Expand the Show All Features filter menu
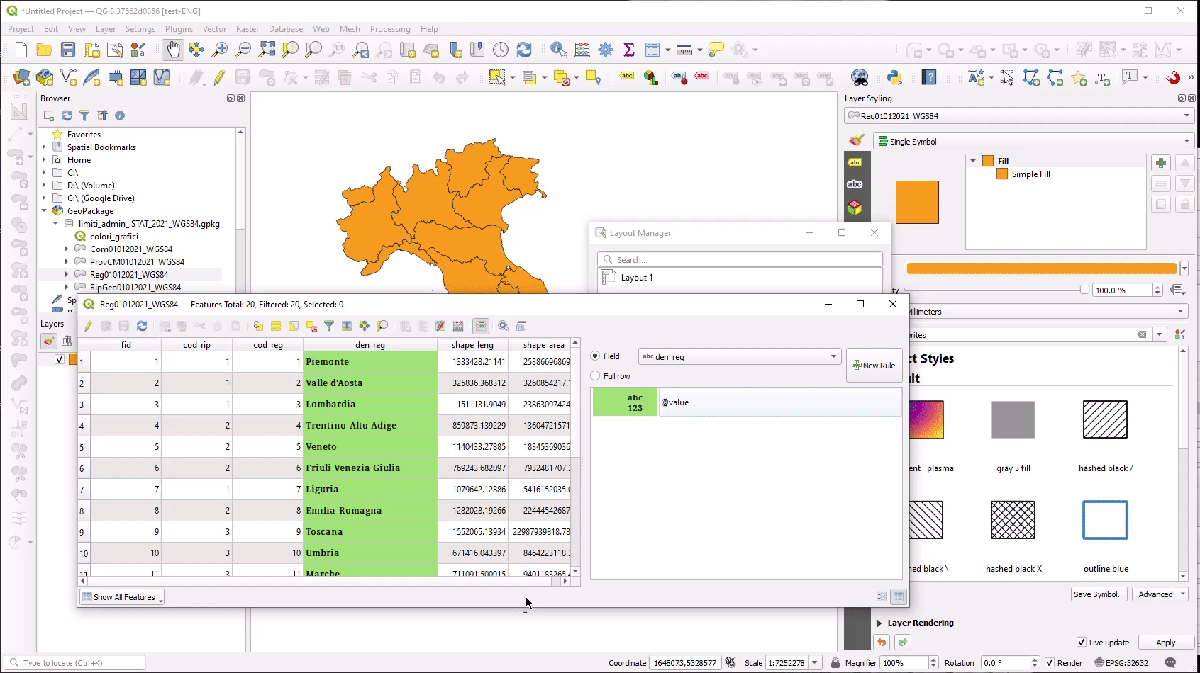This screenshot has height=673, width=1200. tap(122, 597)
